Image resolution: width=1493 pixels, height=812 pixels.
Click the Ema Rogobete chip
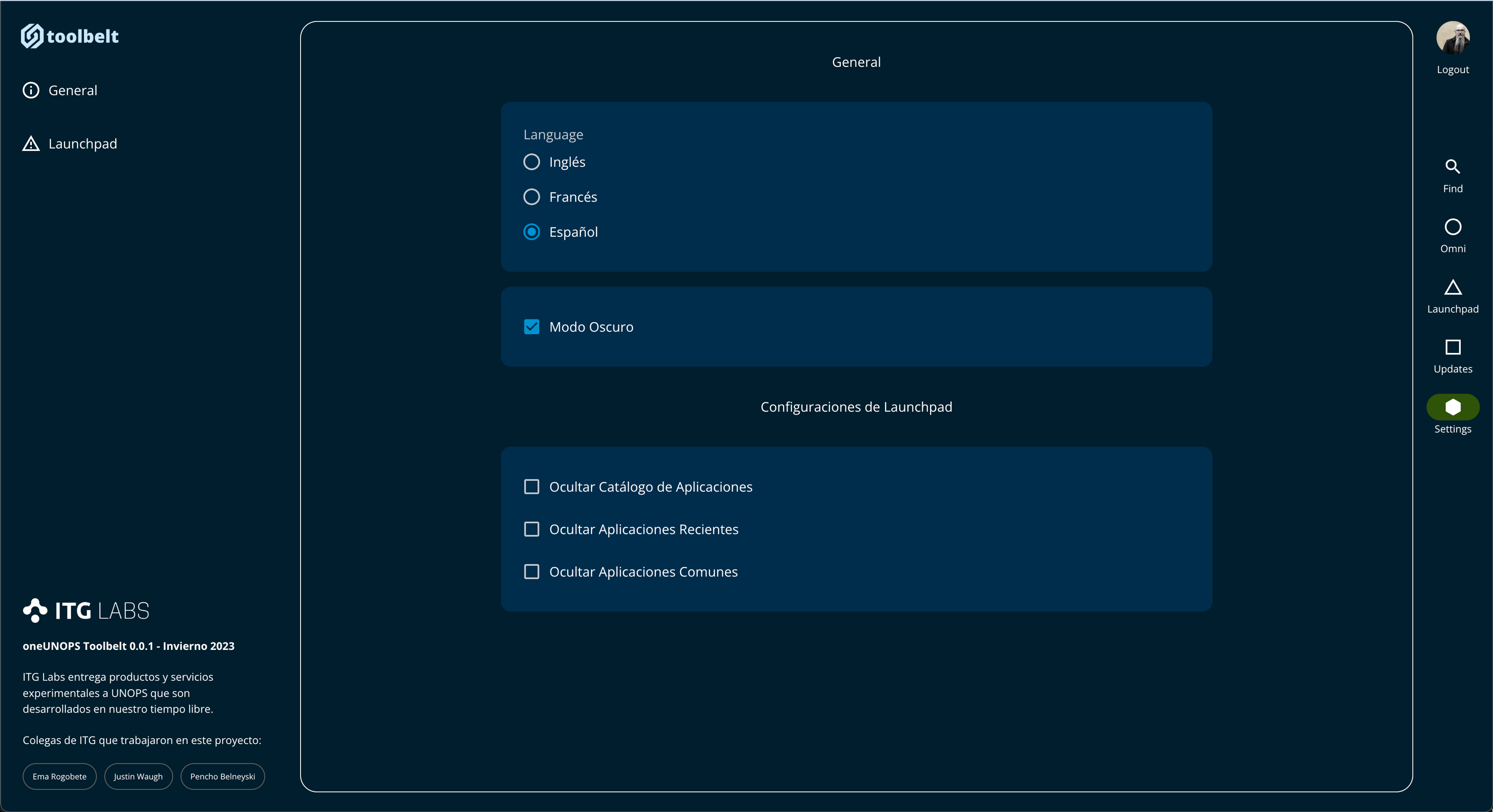pos(60,776)
